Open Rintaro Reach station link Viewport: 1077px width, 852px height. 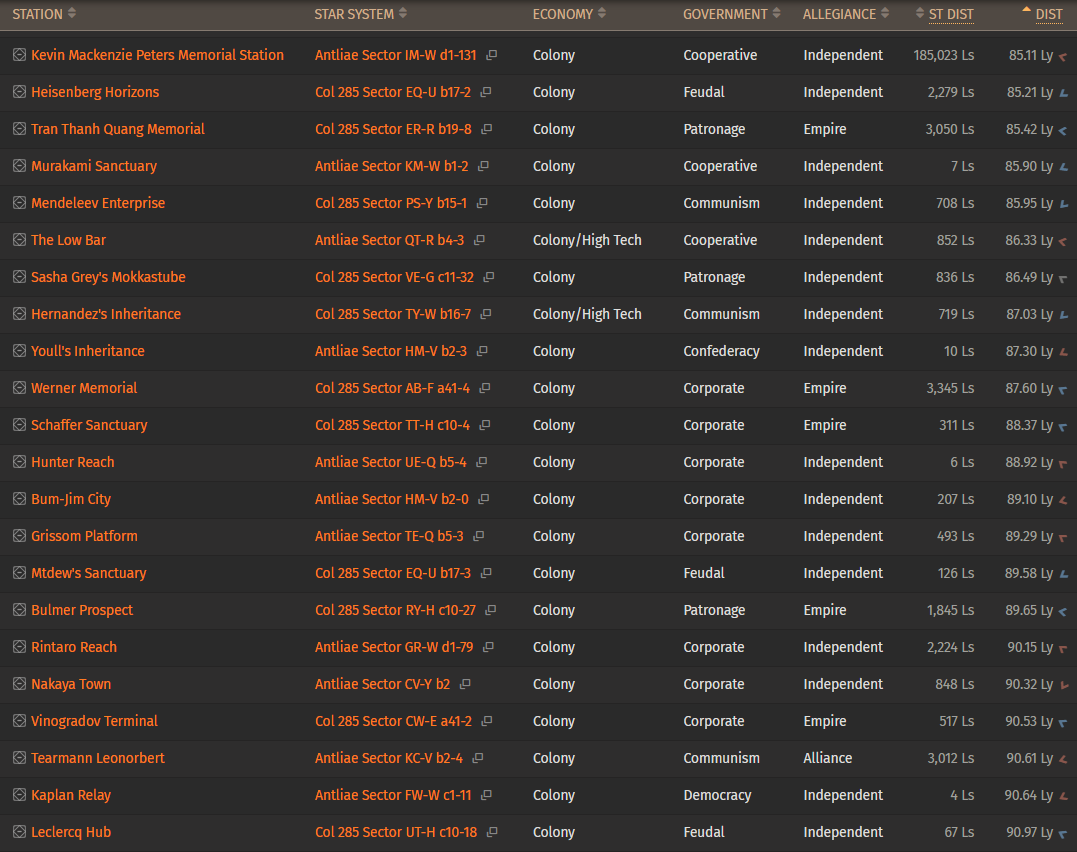tap(74, 647)
